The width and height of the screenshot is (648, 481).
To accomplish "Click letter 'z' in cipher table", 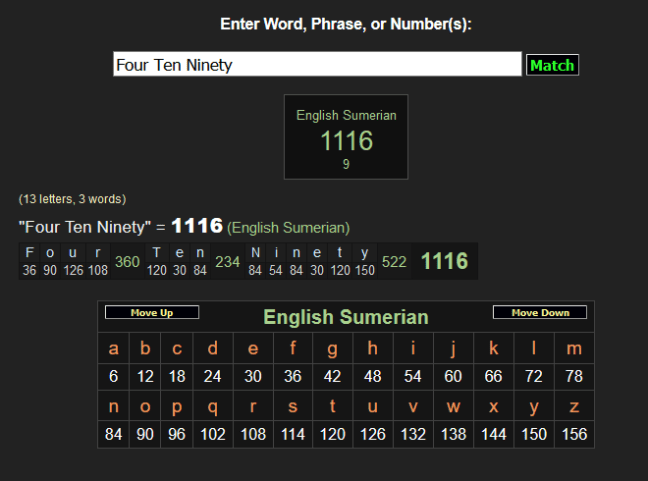I will [574, 407].
